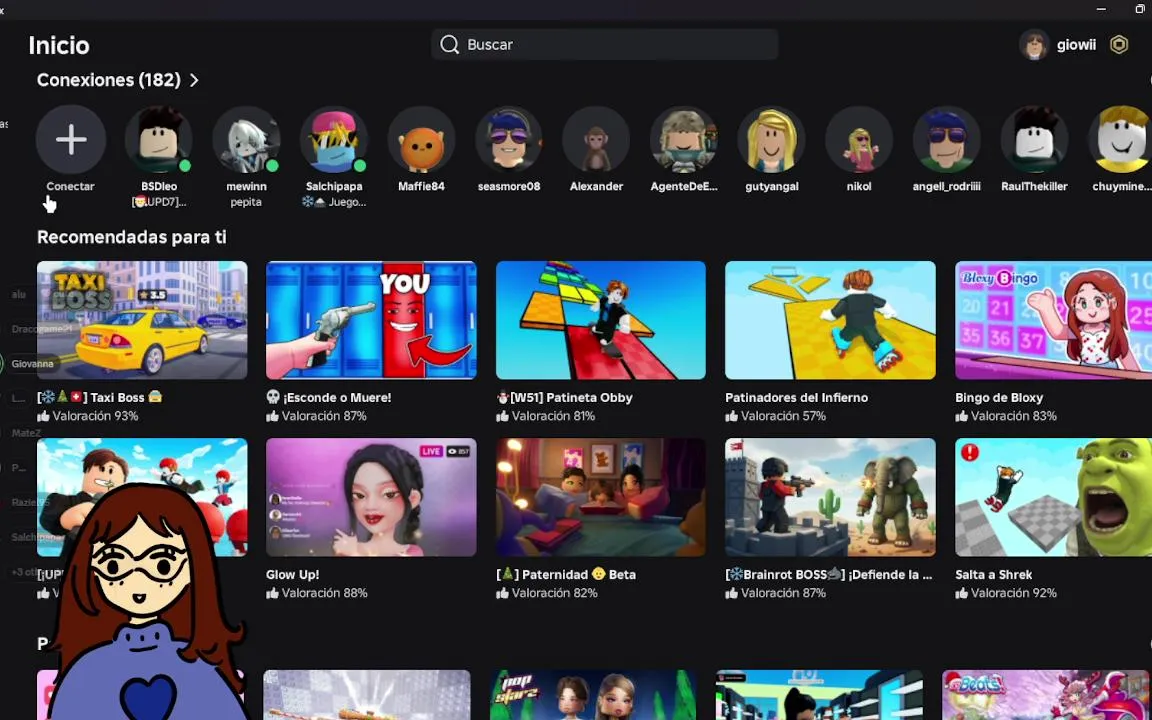Open Beats! game thumbnail at bottom
1152x720 pixels.
coord(1047,694)
